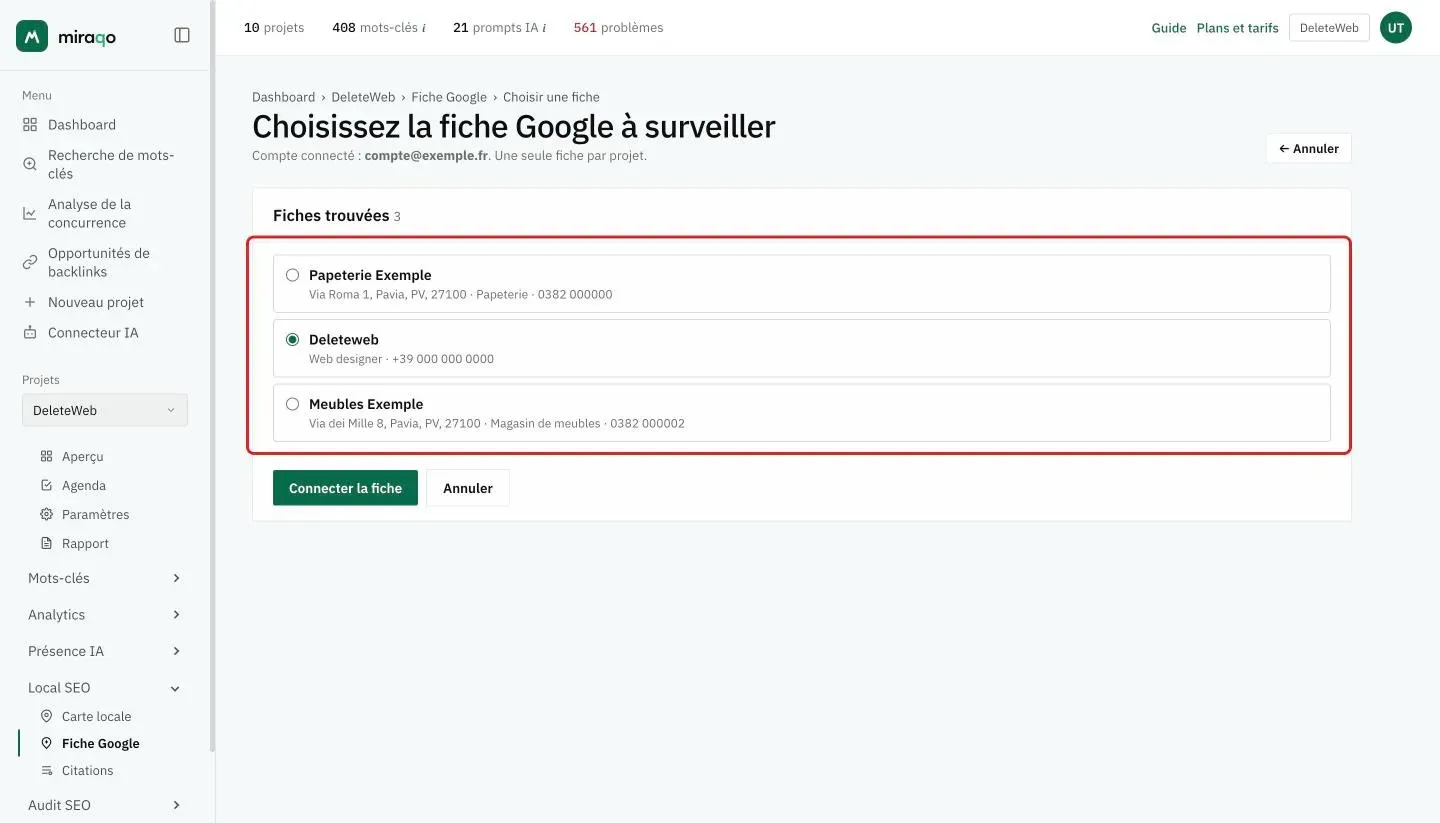The width and height of the screenshot is (1440, 823).
Task: Expand the Présence IA section
Action: tap(105, 651)
